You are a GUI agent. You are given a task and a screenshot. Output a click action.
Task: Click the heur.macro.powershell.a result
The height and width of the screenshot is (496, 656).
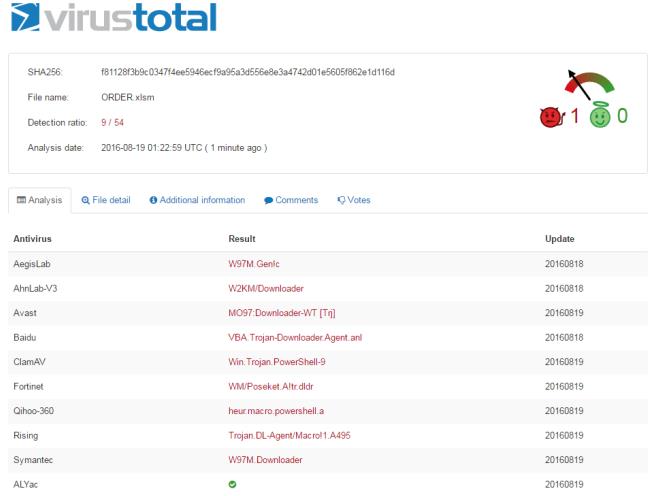coord(276,411)
